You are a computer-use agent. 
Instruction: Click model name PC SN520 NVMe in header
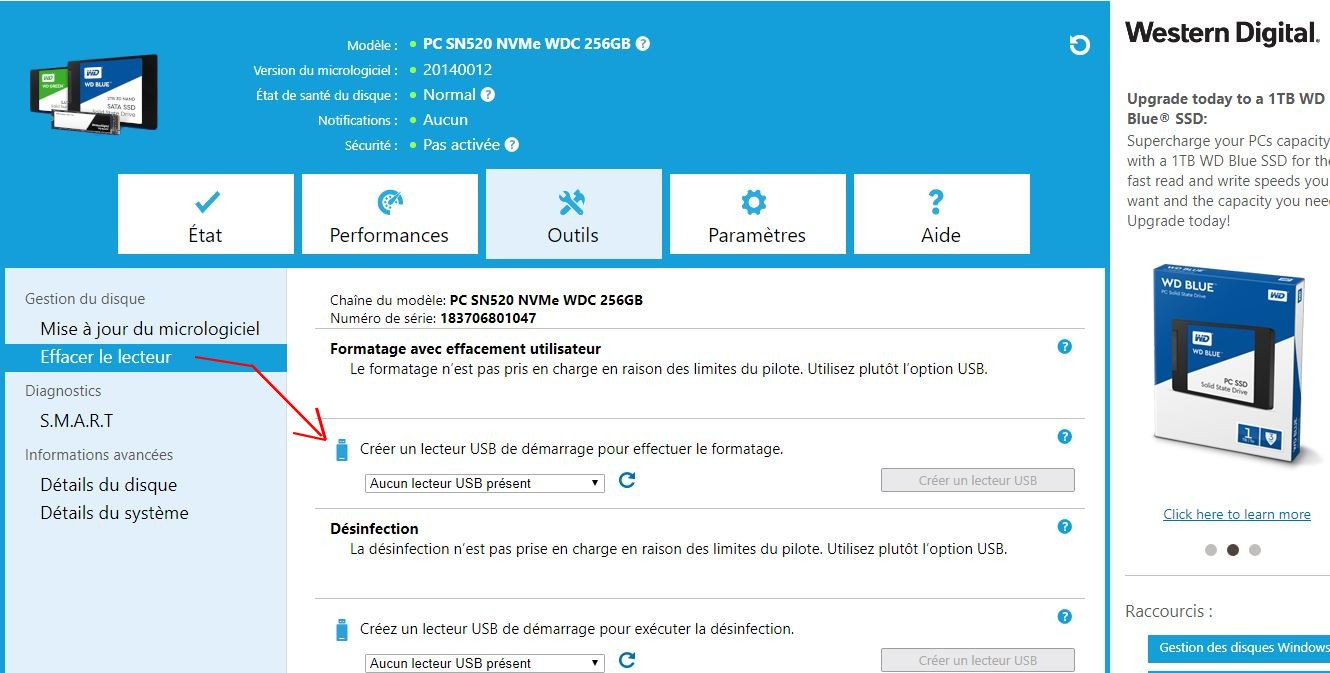coord(527,44)
